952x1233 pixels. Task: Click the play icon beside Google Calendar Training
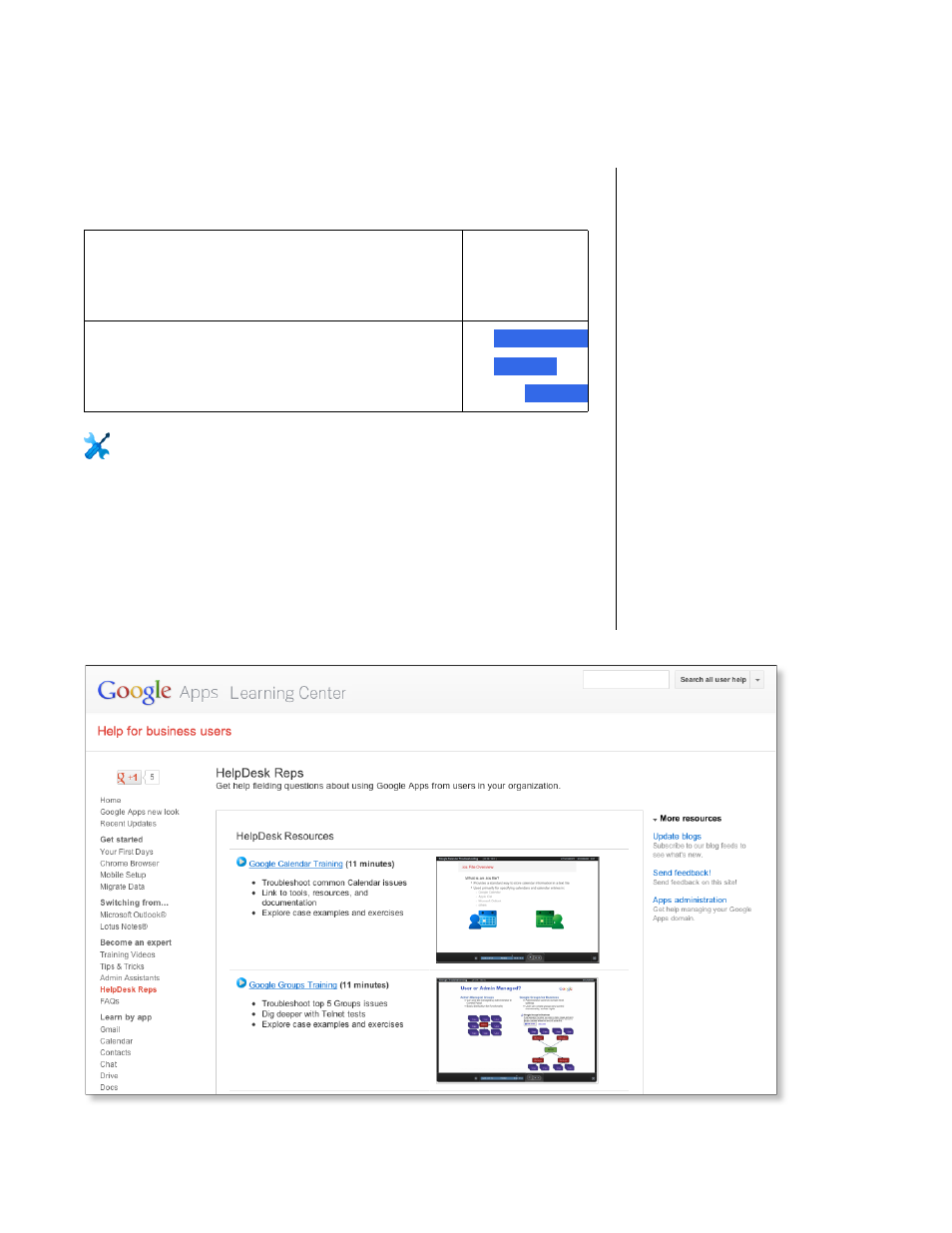(241, 862)
